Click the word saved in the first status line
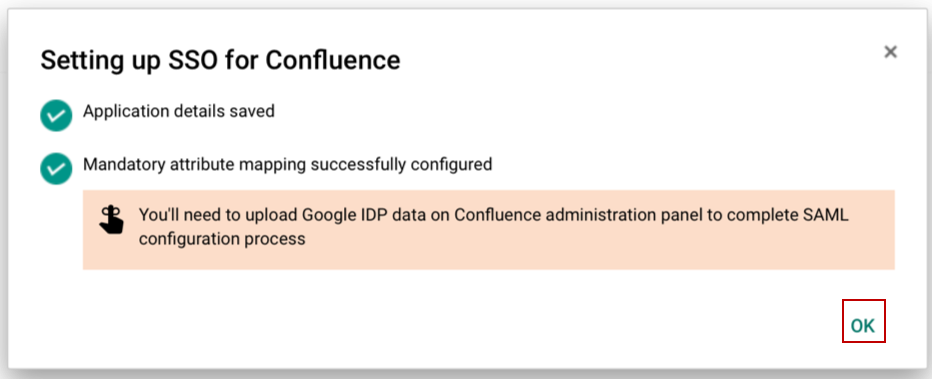 click(253, 111)
